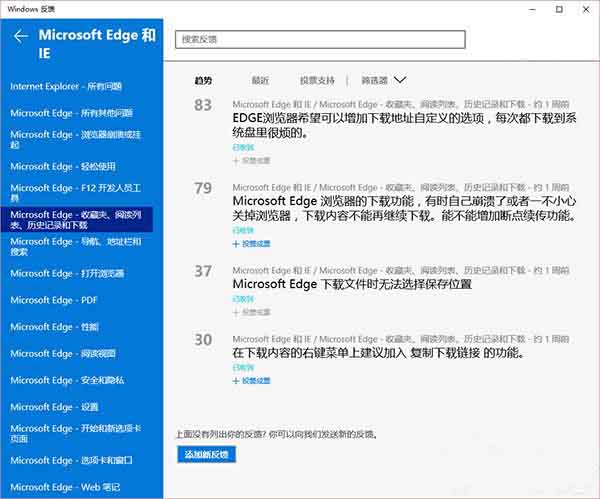The height and width of the screenshot is (499, 600).
Task: Click the vote count 37
Action: pyautogui.click(x=203, y=271)
